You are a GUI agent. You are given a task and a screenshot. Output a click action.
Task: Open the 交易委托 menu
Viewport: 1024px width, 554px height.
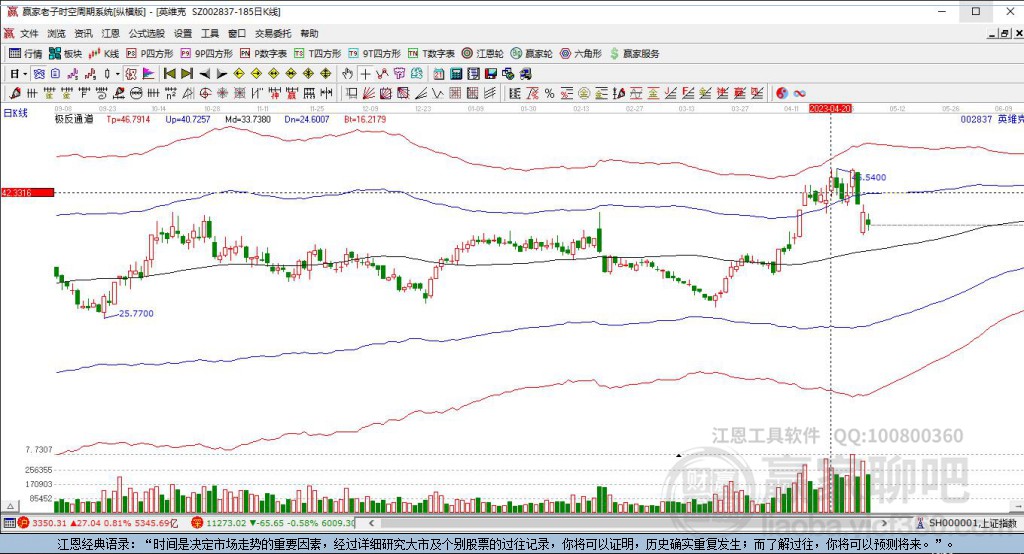point(273,33)
